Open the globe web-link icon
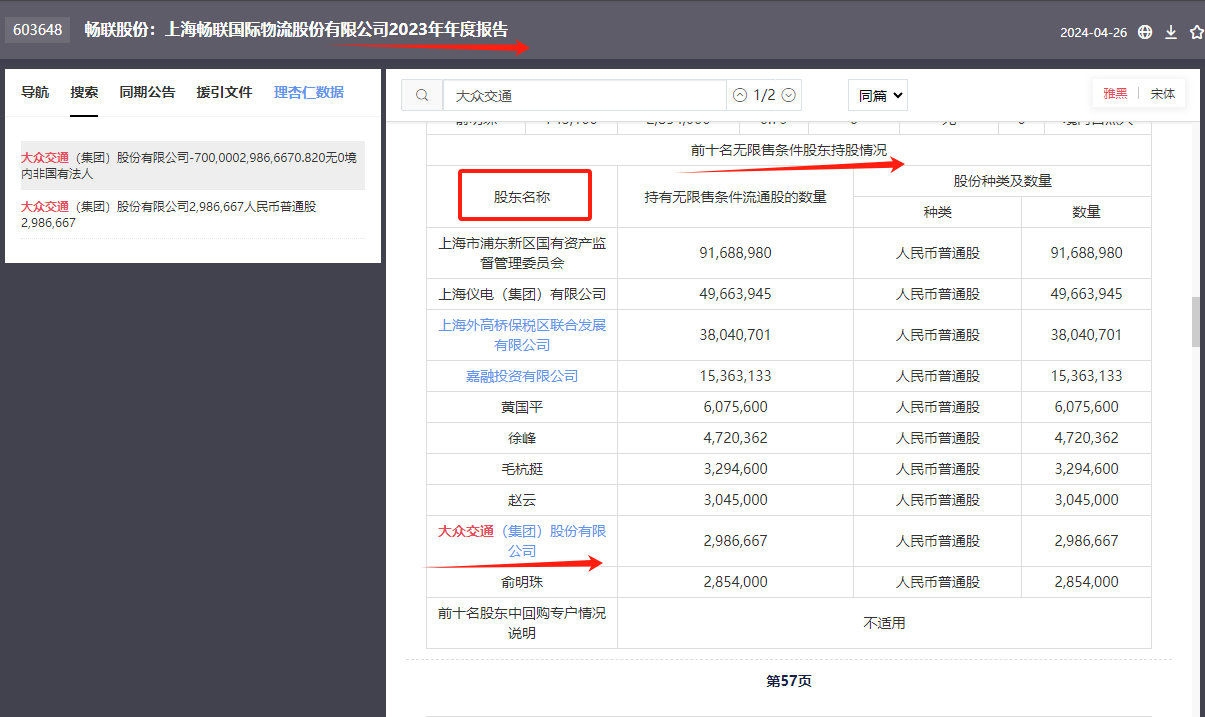 tap(1145, 32)
